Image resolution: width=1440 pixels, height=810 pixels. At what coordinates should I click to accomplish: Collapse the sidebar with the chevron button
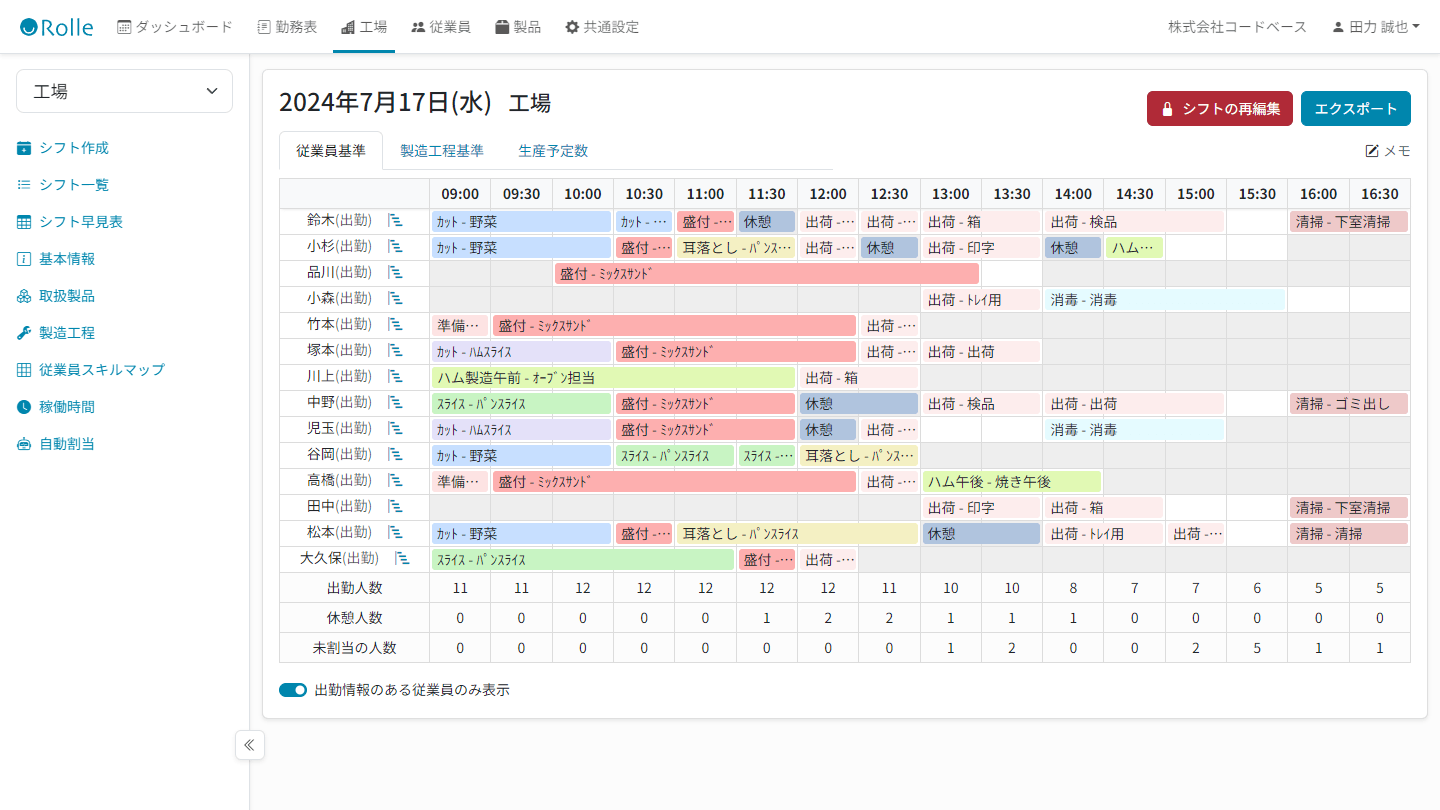click(249, 745)
